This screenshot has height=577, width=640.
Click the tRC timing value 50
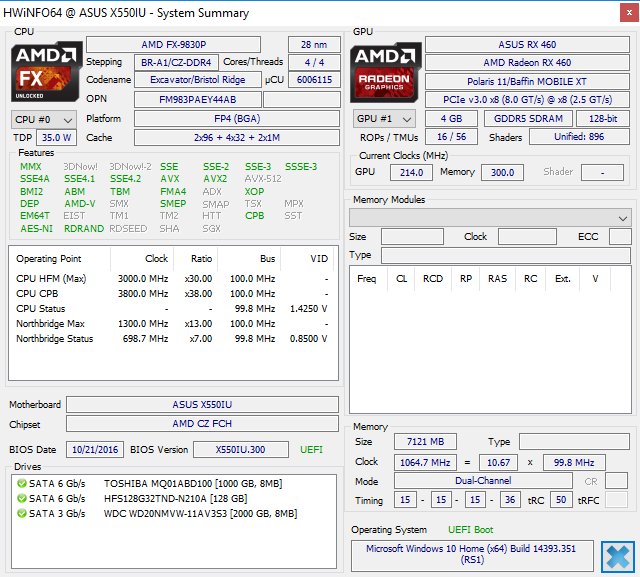point(561,500)
